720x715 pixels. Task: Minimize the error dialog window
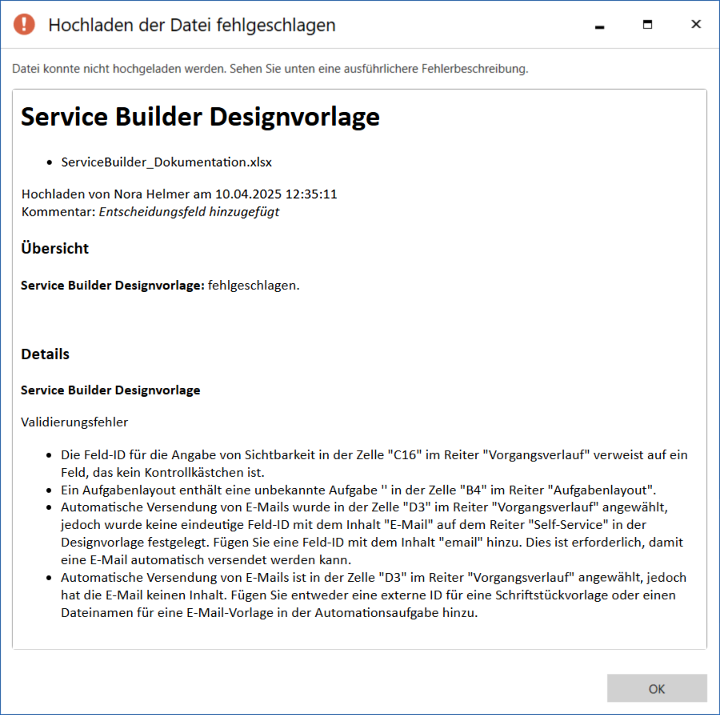599,25
